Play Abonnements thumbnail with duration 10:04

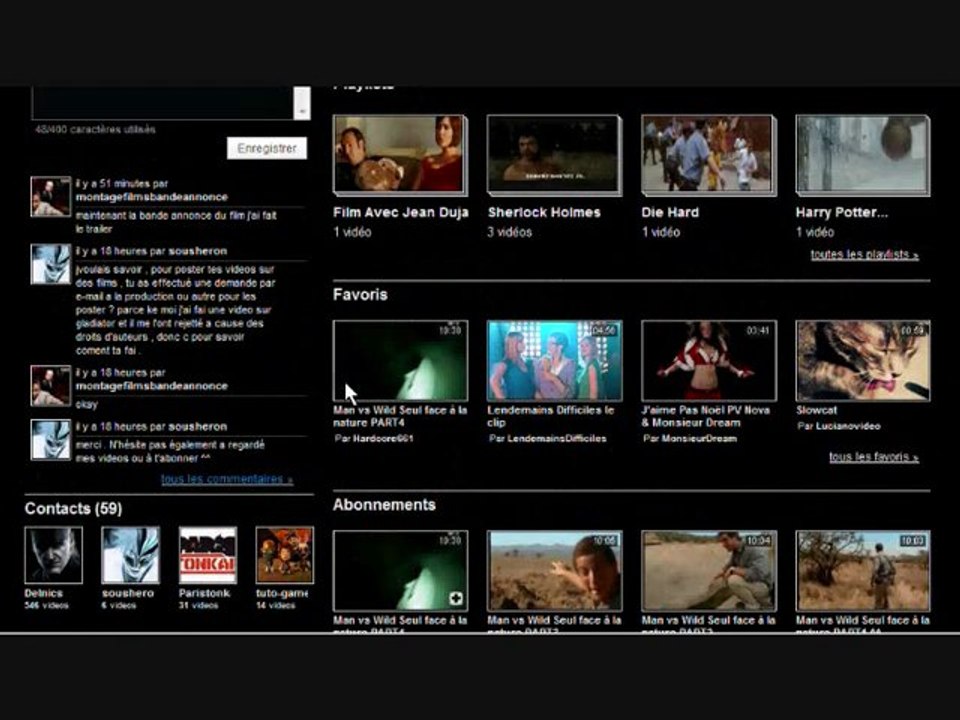(708, 571)
